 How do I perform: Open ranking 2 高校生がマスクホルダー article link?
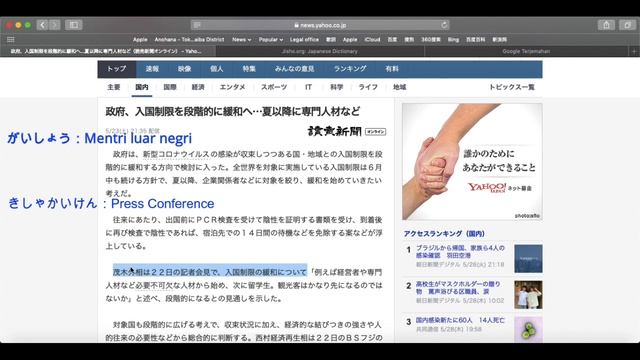[x=458, y=287]
